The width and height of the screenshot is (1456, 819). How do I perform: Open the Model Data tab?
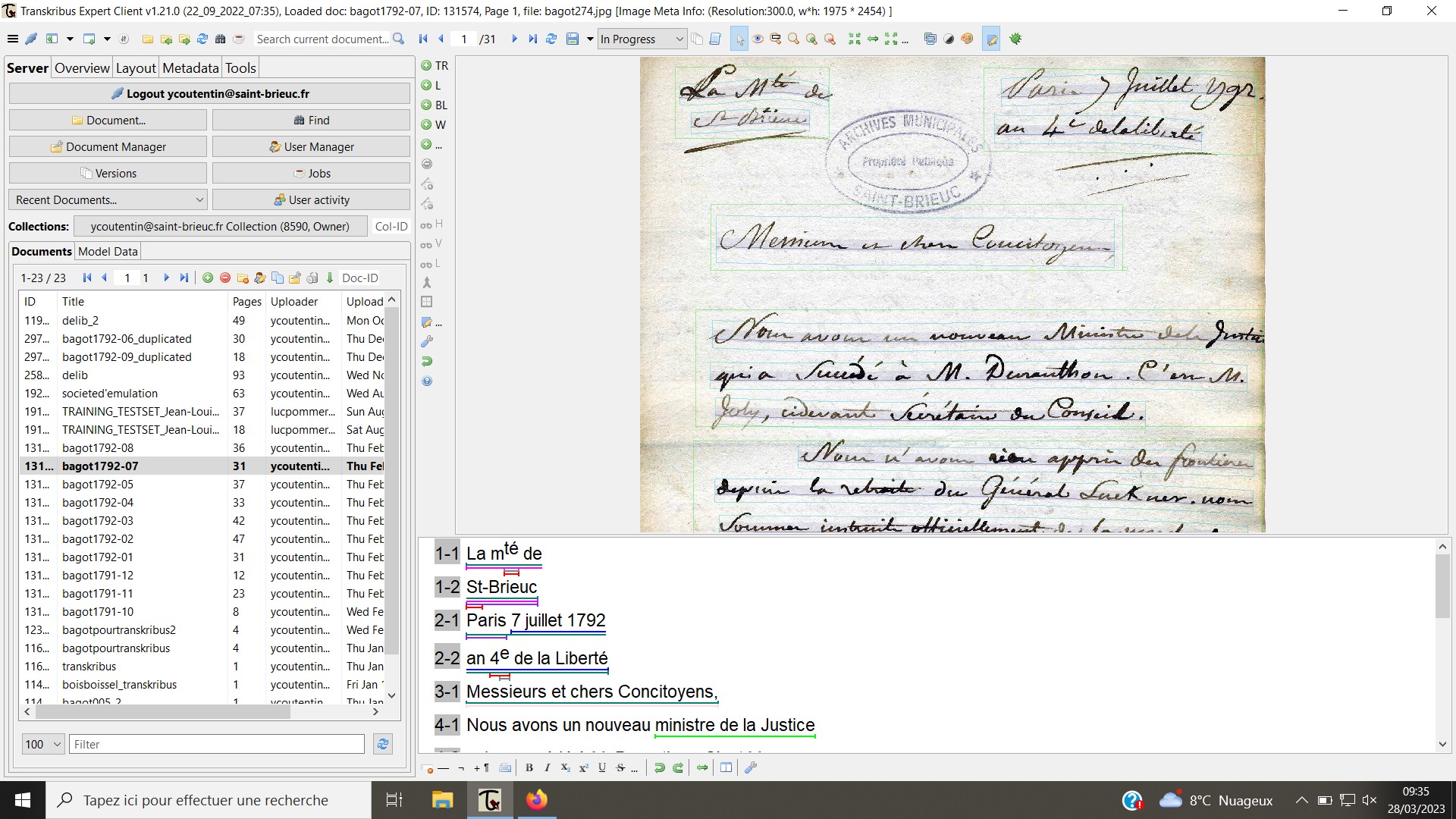[x=108, y=251]
